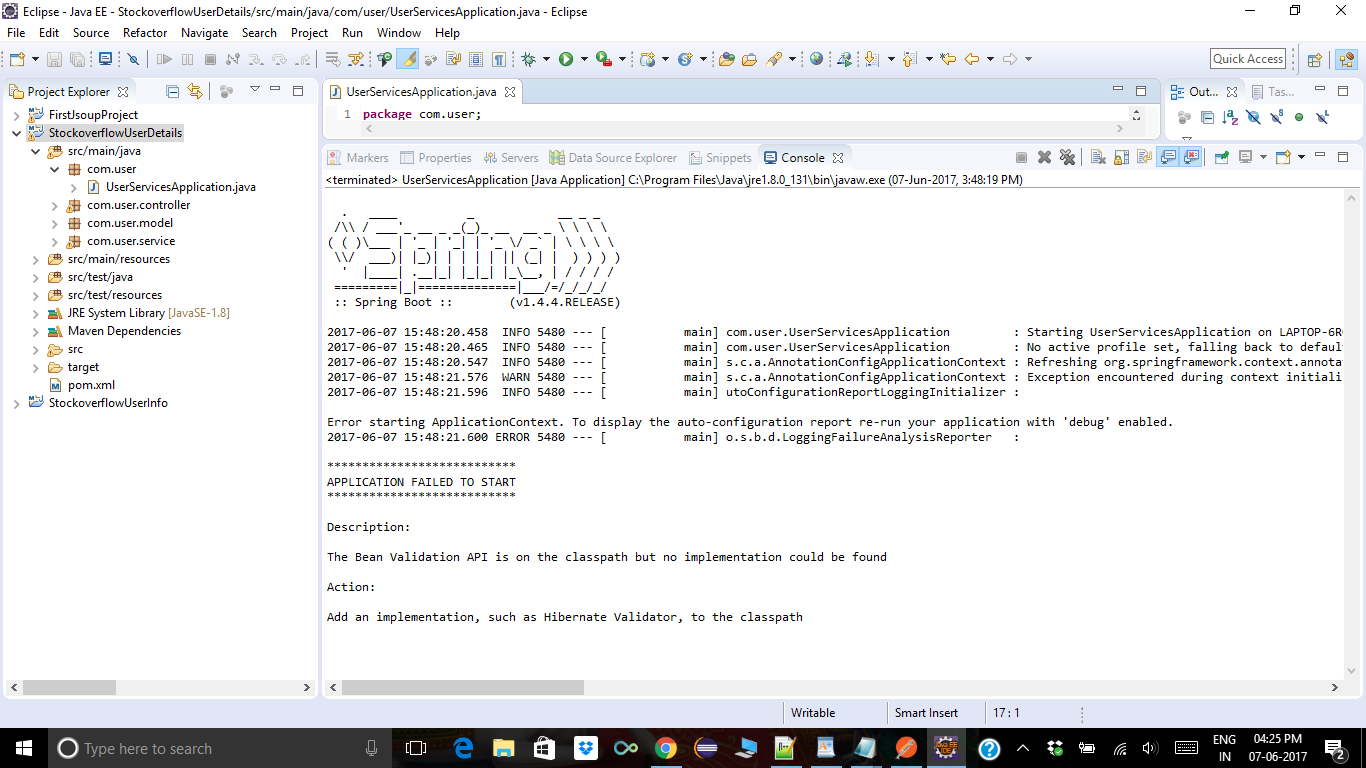The width and height of the screenshot is (1366, 768).
Task: Click the Save All toolbar icon
Action: tap(77, 59)
